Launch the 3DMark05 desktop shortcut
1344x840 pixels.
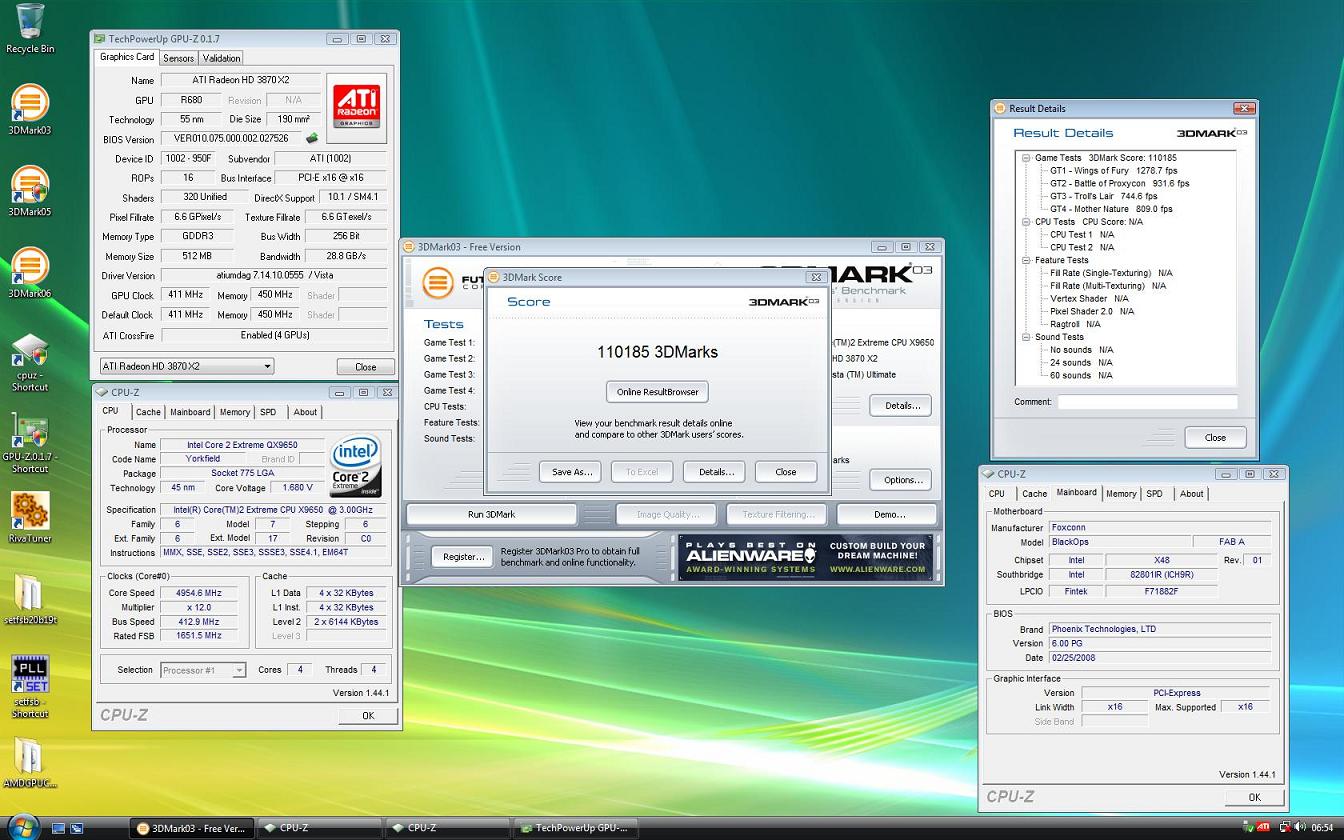pyautogui.click(x=30, y=192)
